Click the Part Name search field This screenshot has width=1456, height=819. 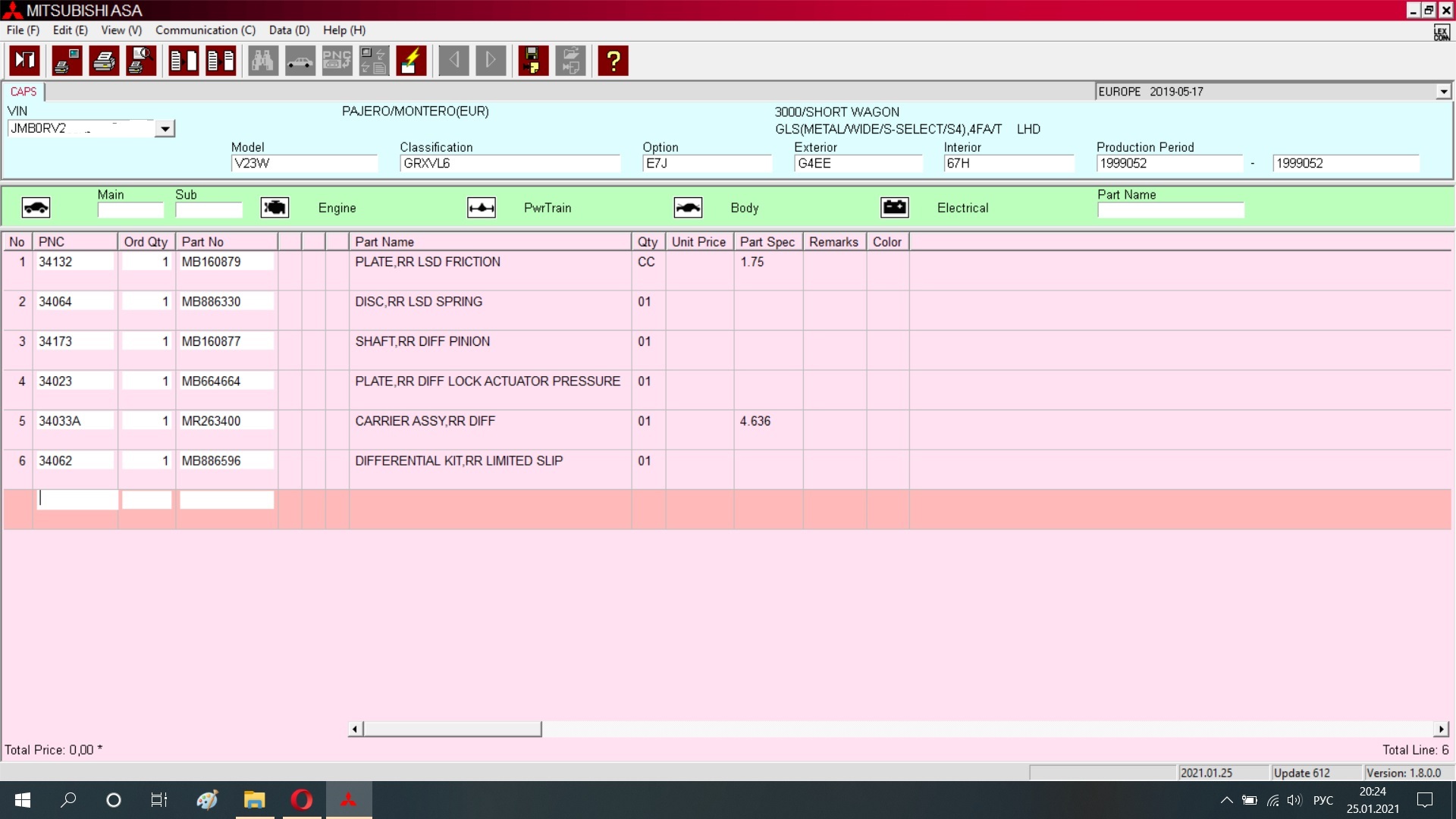pos(1170,210)
